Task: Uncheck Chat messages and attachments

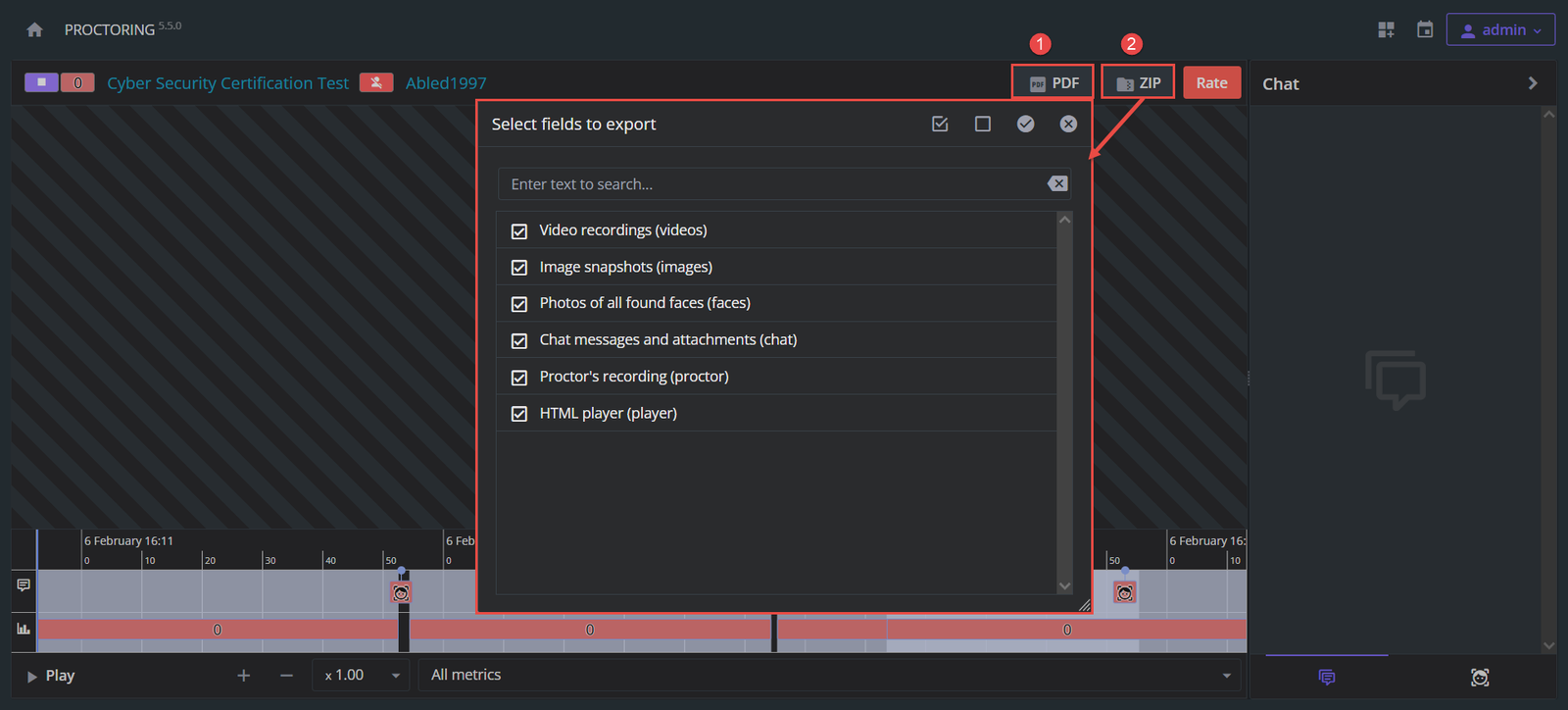Action: [519, 341]
